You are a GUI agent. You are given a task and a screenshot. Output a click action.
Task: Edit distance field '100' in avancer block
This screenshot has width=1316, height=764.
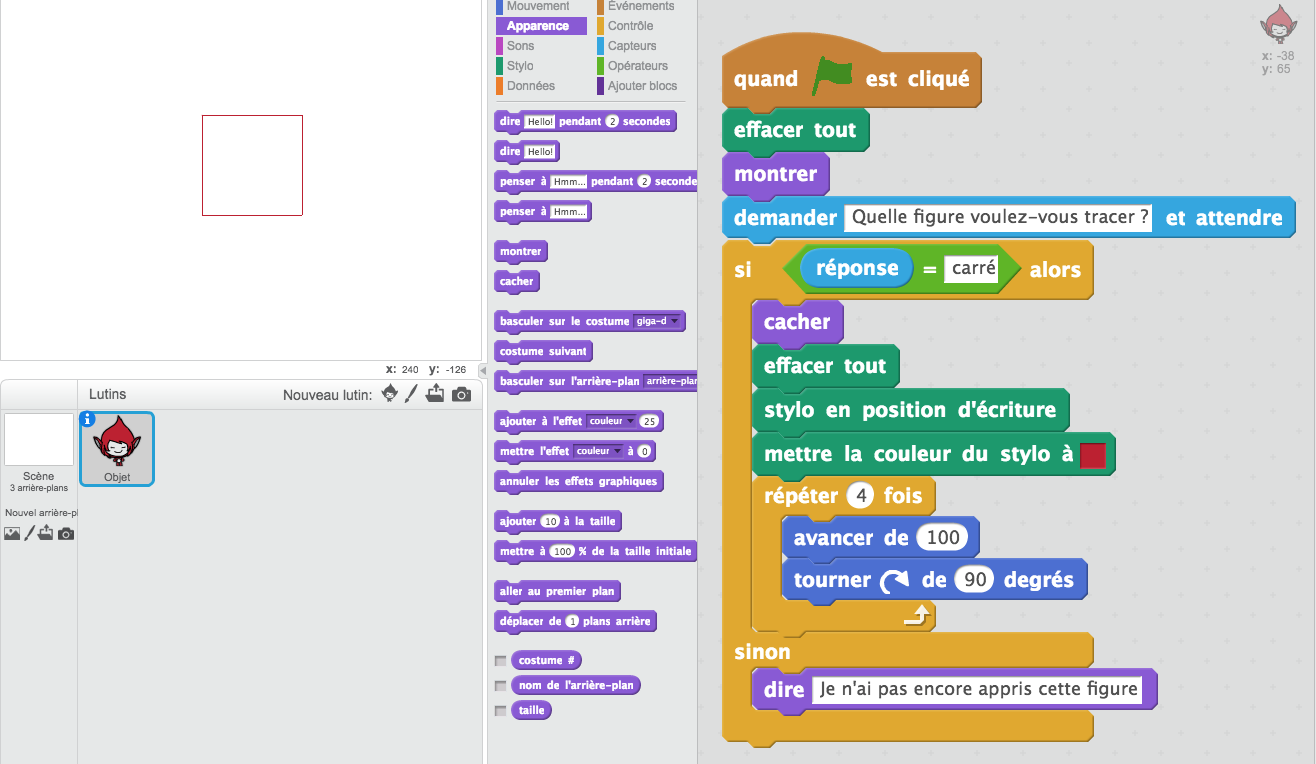(x=943, y=538)
